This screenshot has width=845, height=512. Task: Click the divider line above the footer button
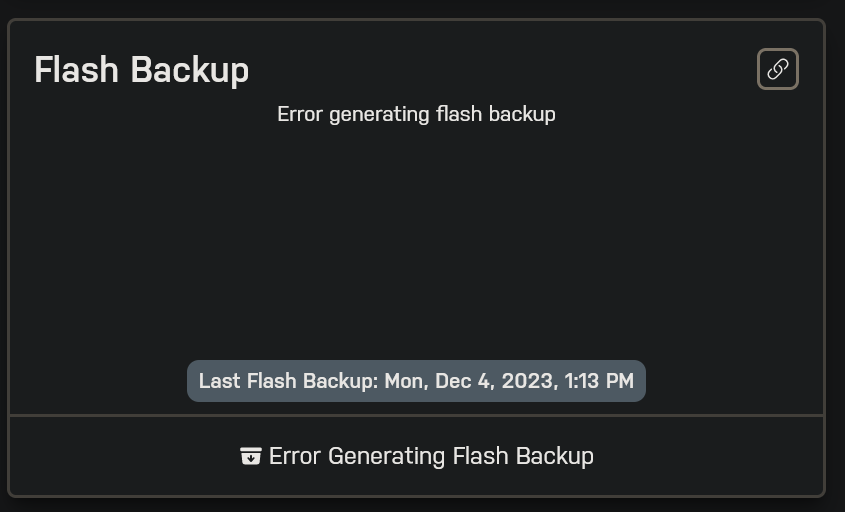click(x=417, y=416)
